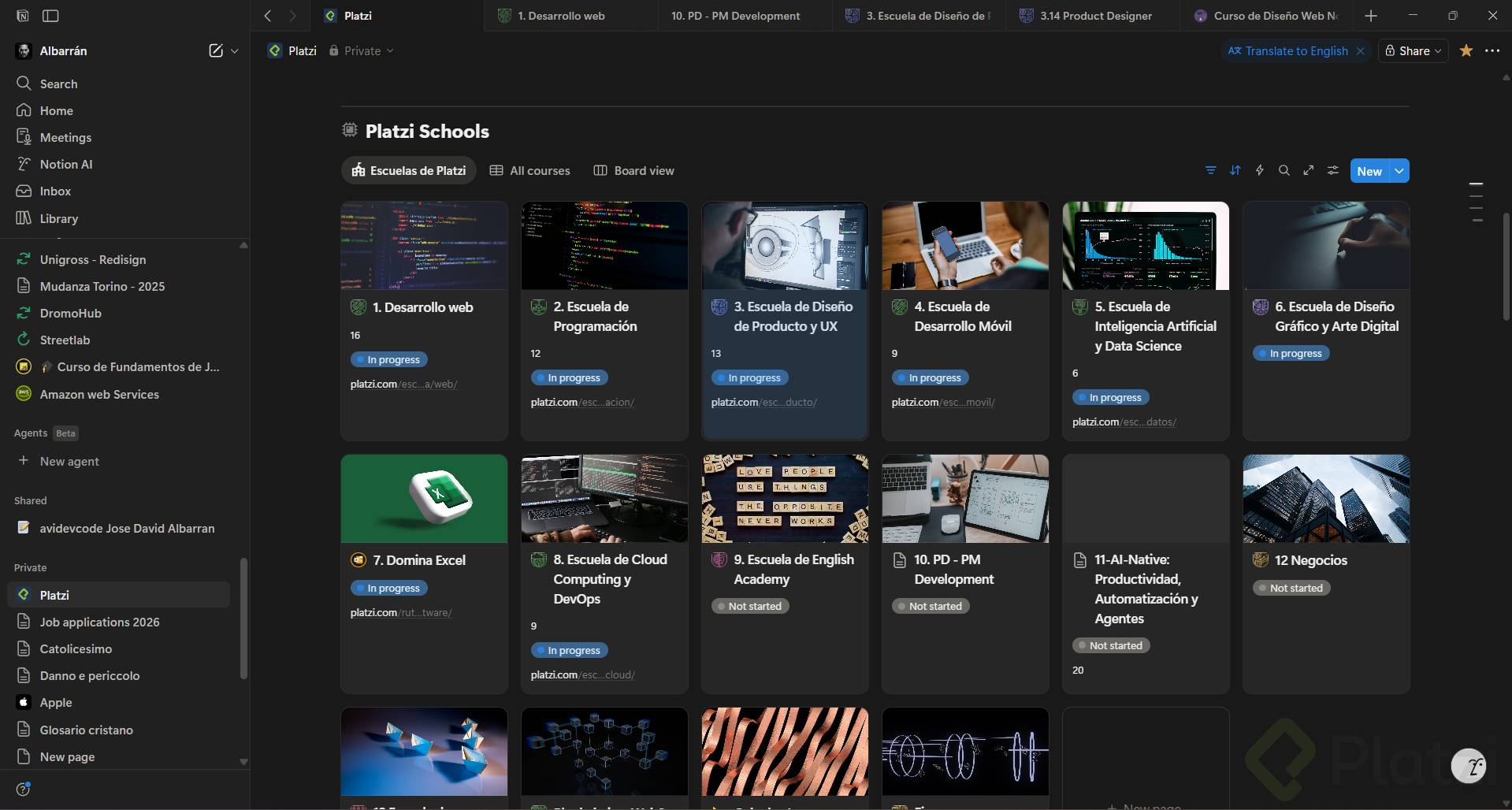Toggle the favorite star for this page
The image size is (1512, 810).
[1466, 51]
